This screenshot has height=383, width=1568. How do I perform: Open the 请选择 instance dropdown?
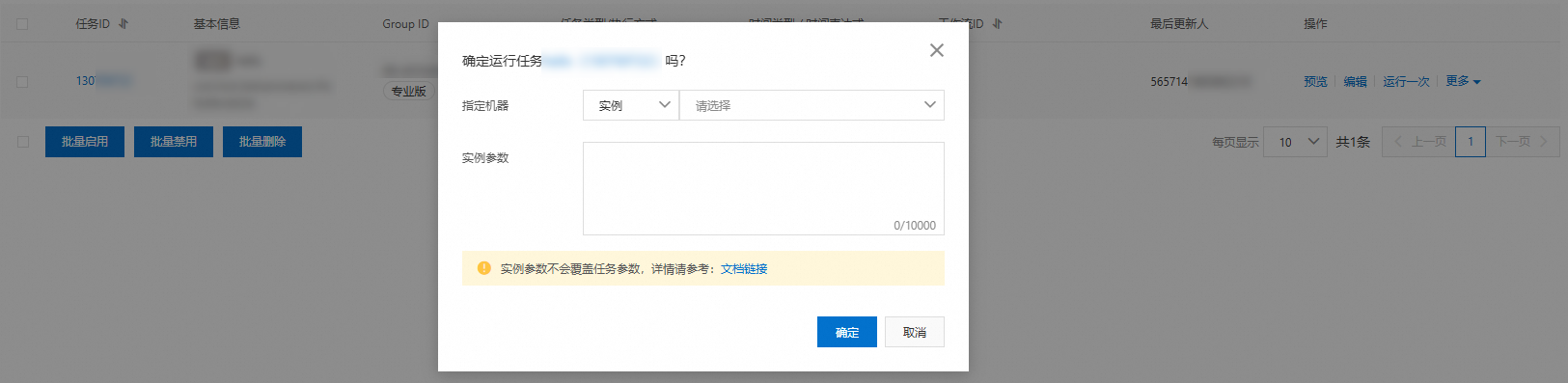[812, 105]
